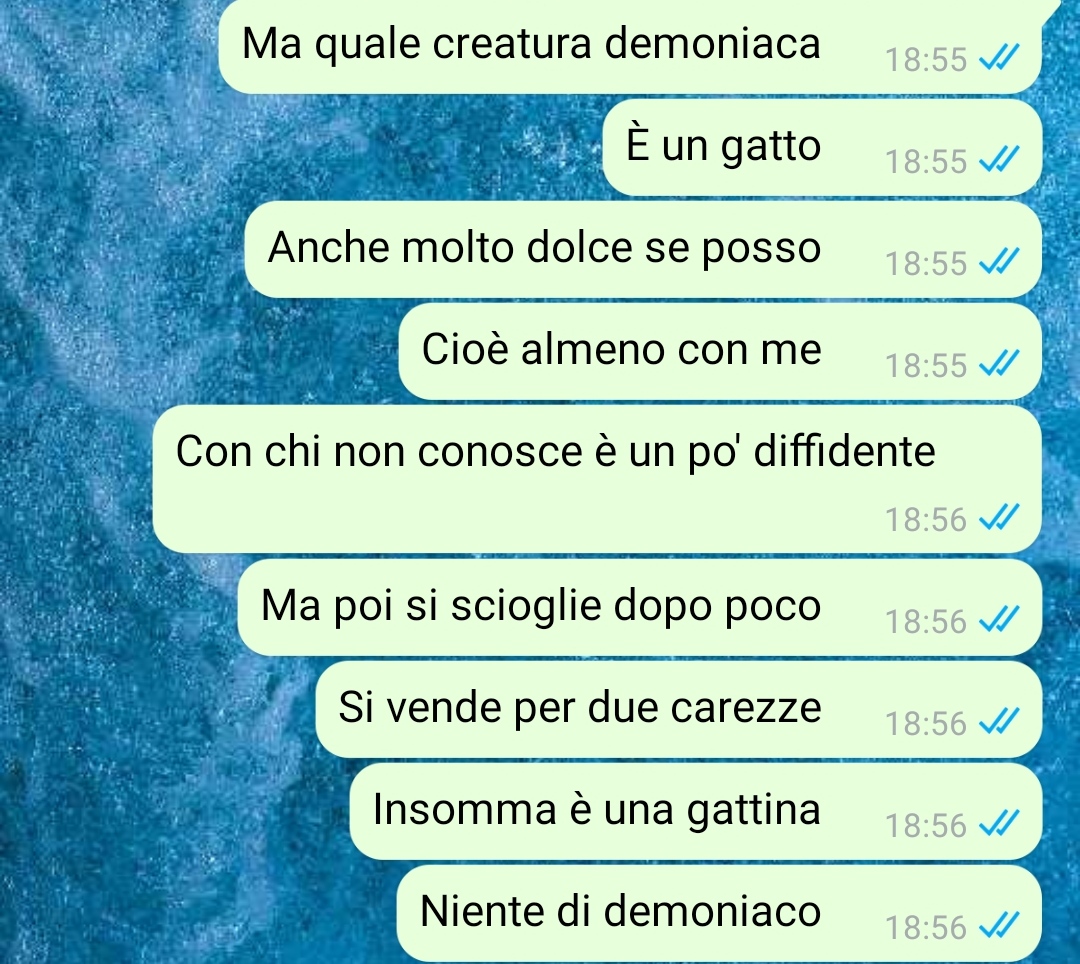Select the 'Ma poi si scioglie dopo poco' message
Image resolution: width=1080 pixels, height=964 pixels.
tap(639, 607)
